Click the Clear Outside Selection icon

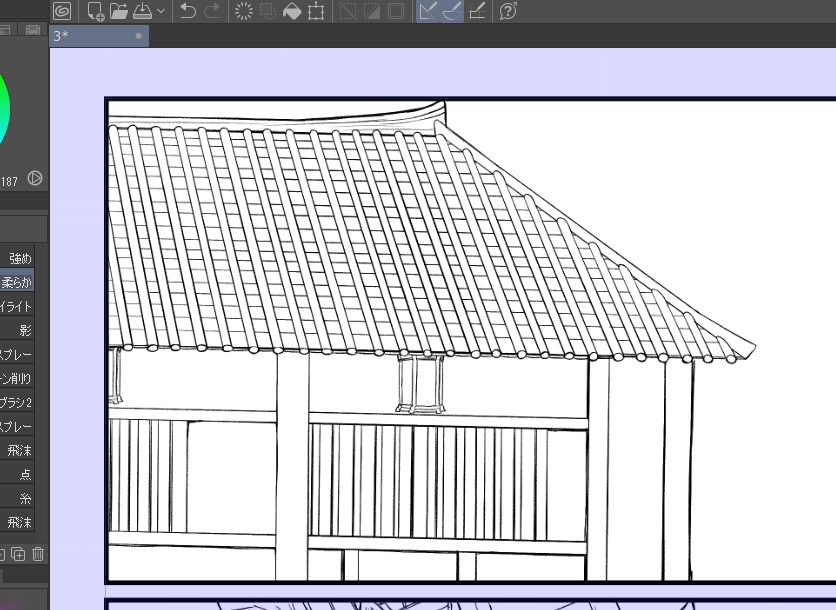268,11
